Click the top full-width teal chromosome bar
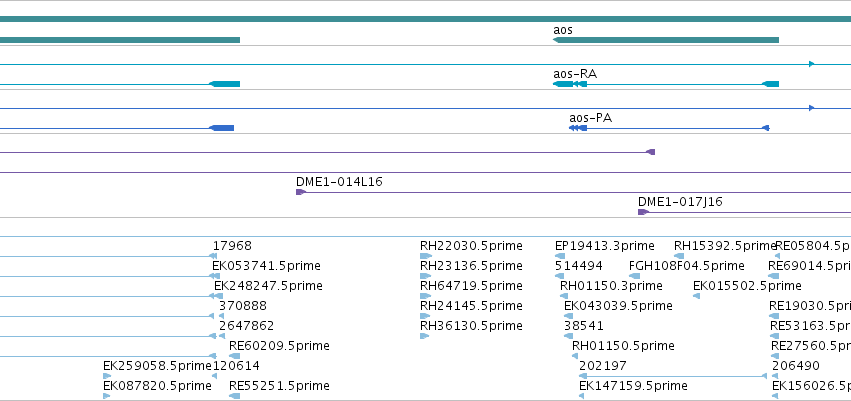This screenshot has width=851, height=401. 426,19
